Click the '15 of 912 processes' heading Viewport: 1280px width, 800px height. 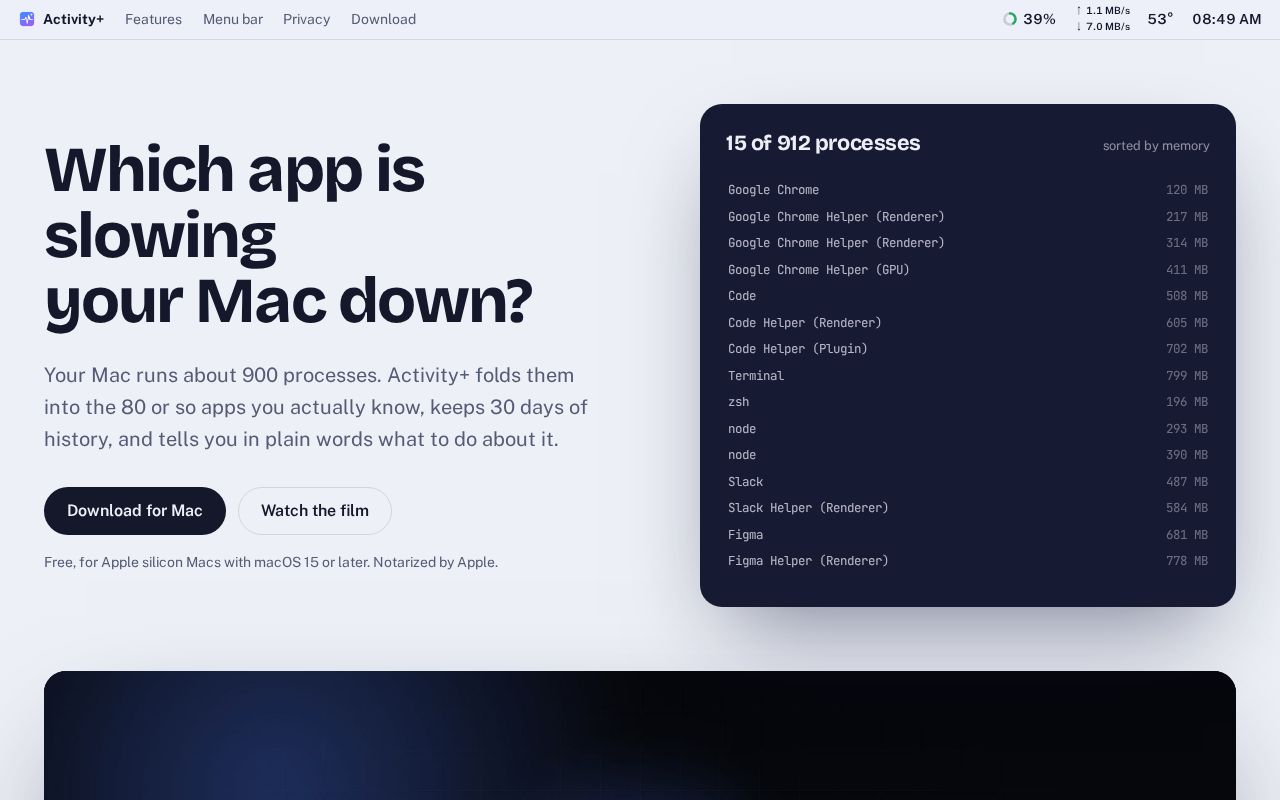tap(823, 143)
